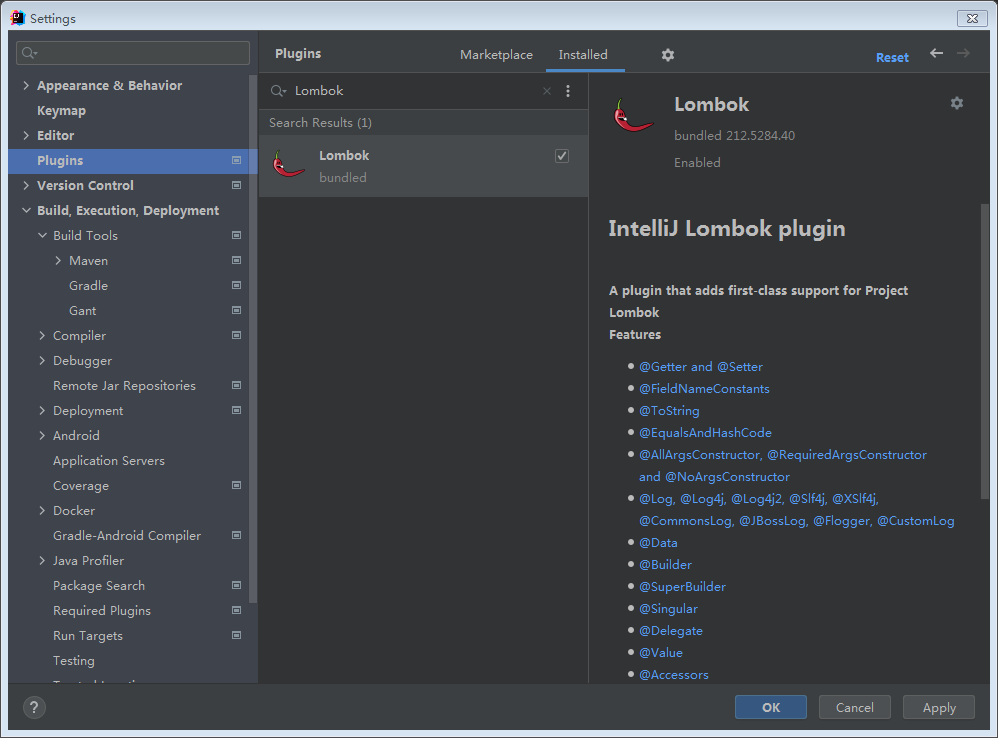Viewport: 998px width, 738px height.
Task: Focus the settings search field
Action: pos(132,53)
